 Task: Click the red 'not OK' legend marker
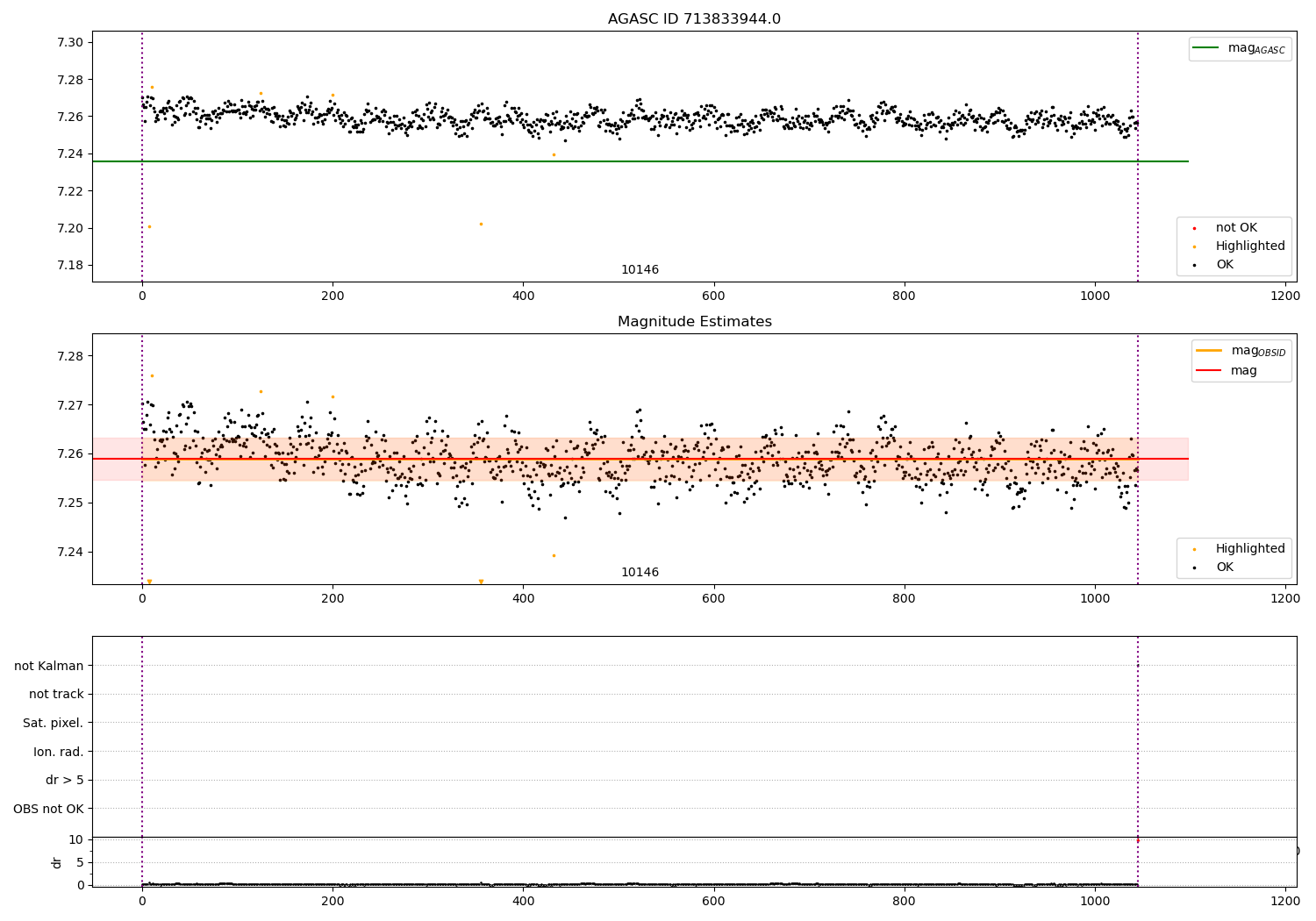(x=1194, y=229)
